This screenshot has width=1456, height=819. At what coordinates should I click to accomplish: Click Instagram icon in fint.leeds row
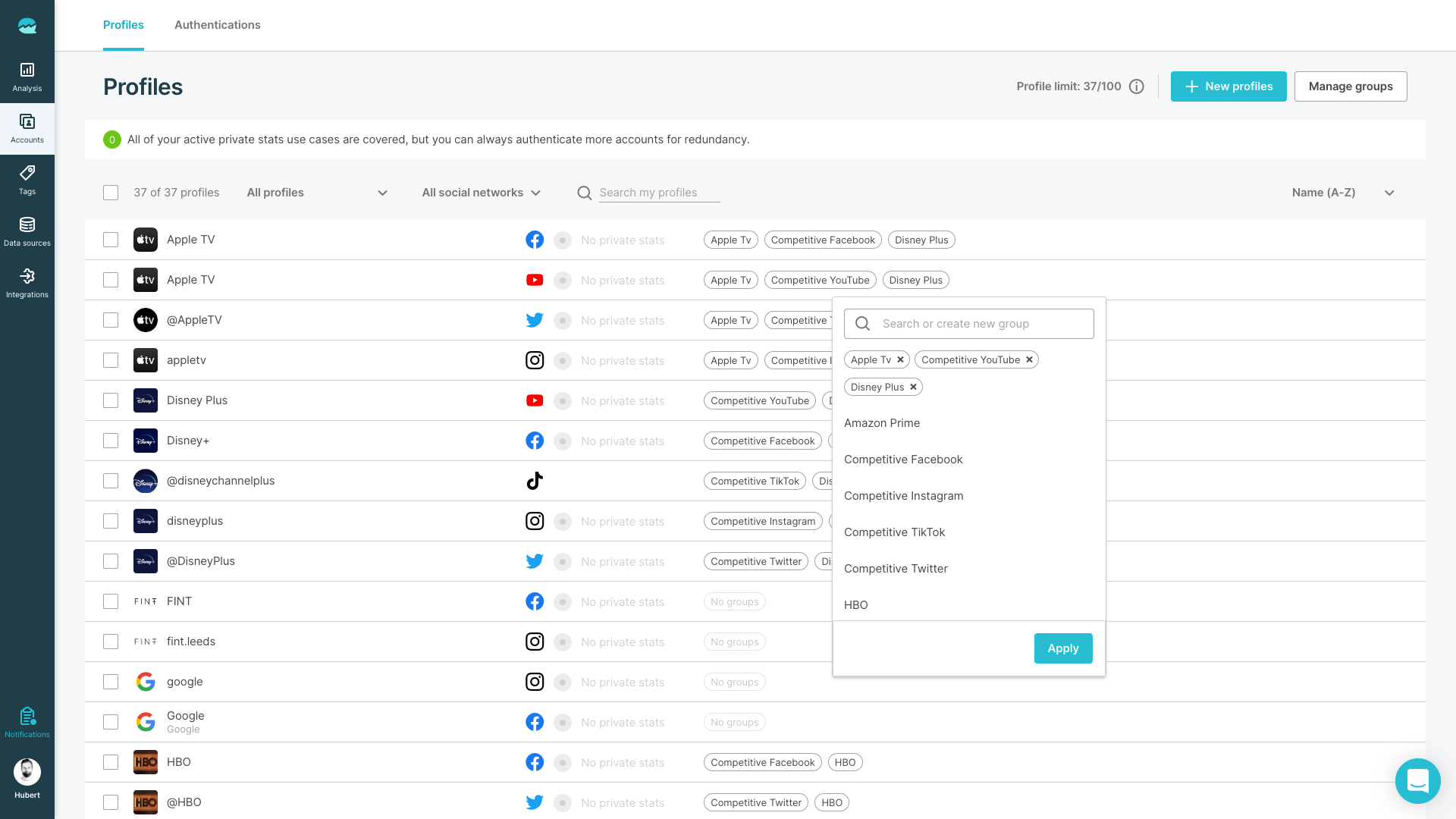535,642
